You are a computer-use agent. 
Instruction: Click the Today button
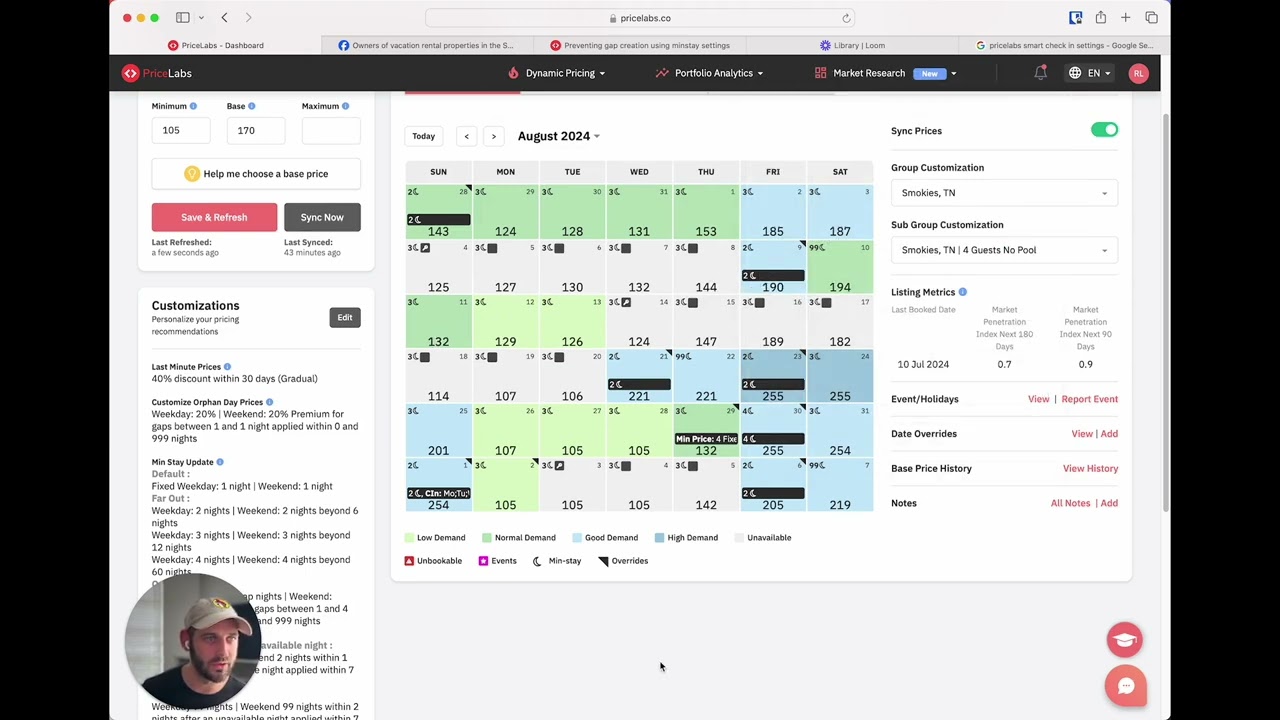click(x=423, y=136)
